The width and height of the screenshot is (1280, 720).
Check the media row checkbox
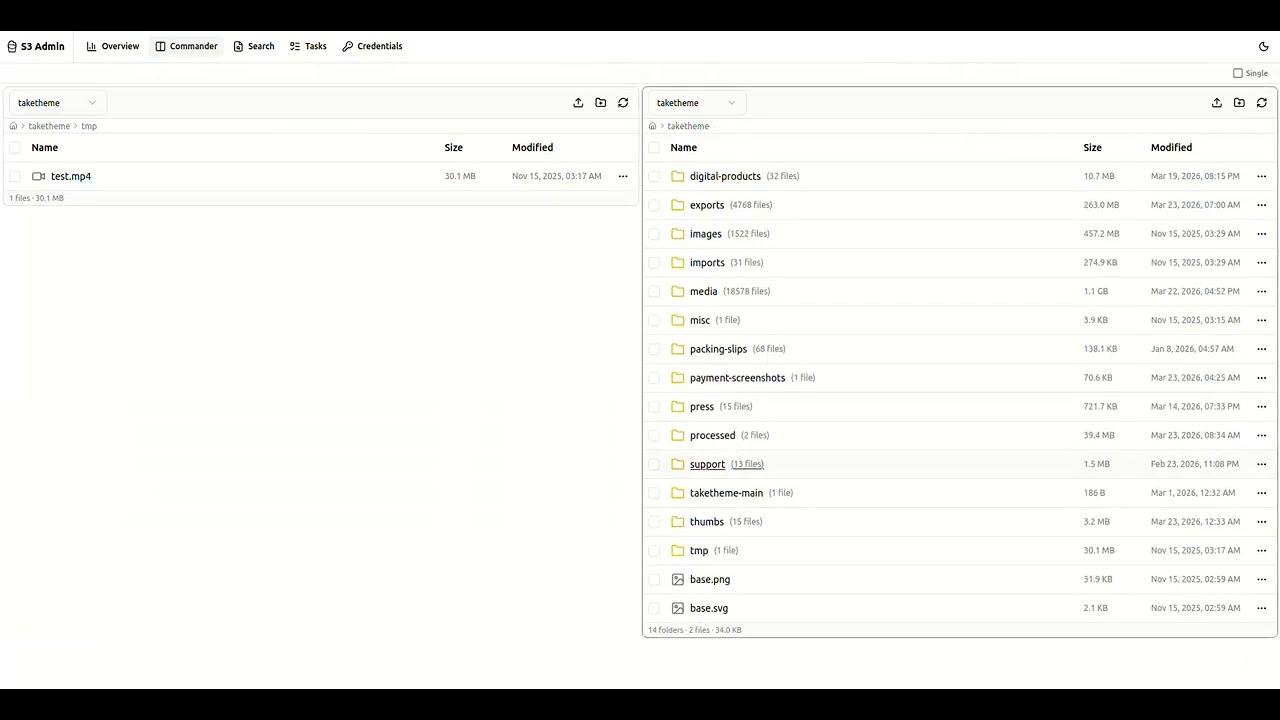coord(654,291)
